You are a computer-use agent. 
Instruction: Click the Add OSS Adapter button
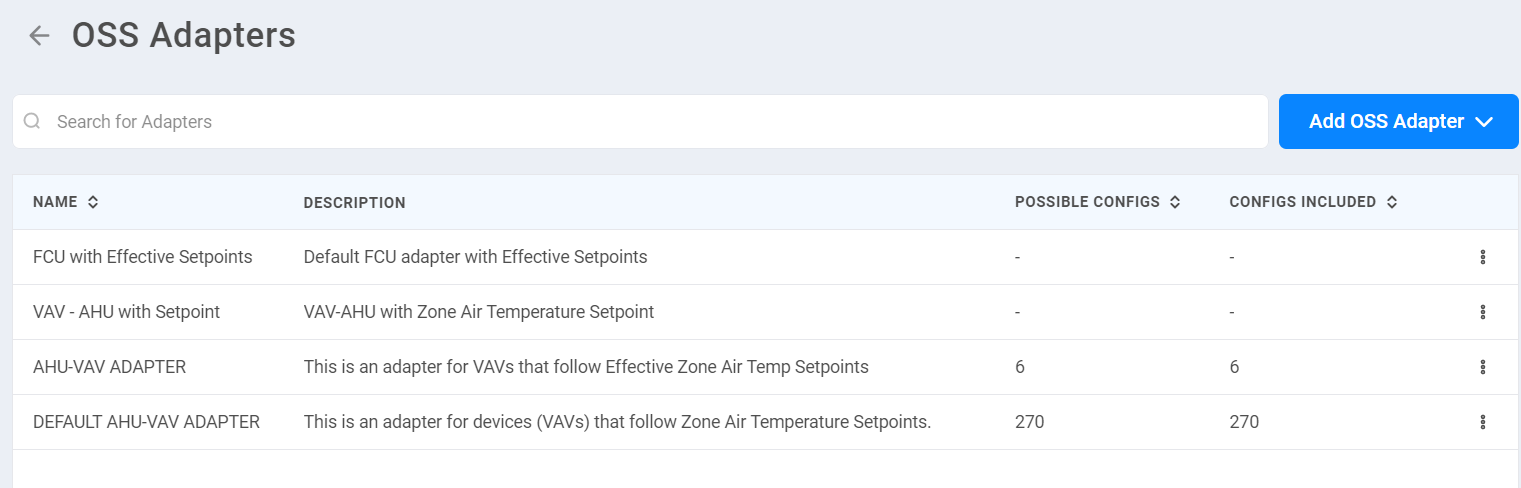tap(1399, 122)
